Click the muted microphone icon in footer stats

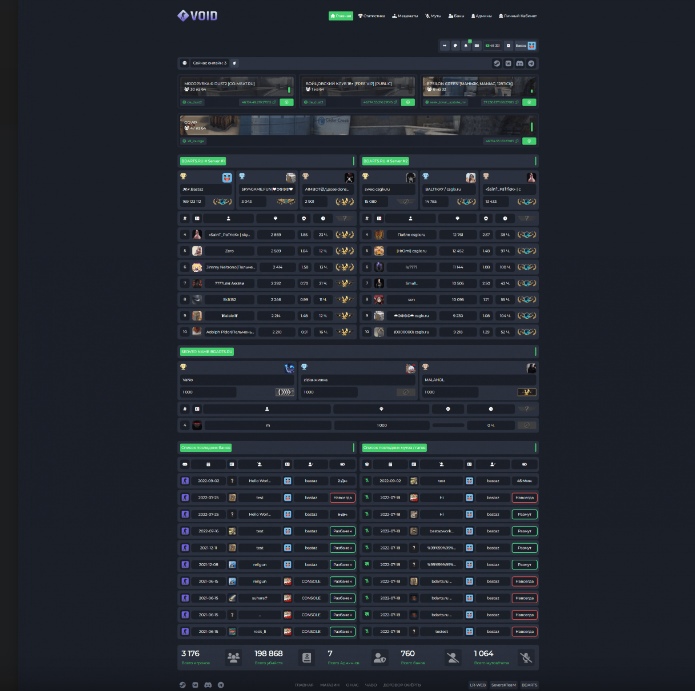(526, 657)
